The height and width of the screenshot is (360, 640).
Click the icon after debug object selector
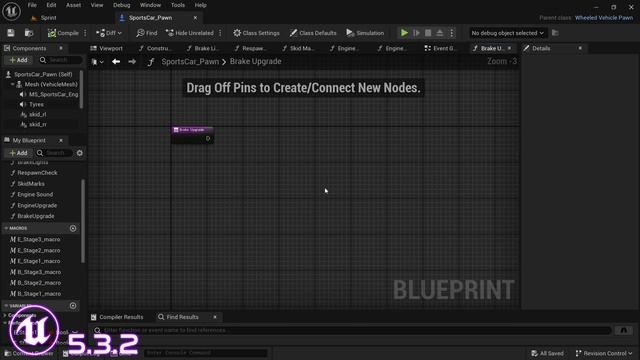pyautogui.click(x=555, y=33)
